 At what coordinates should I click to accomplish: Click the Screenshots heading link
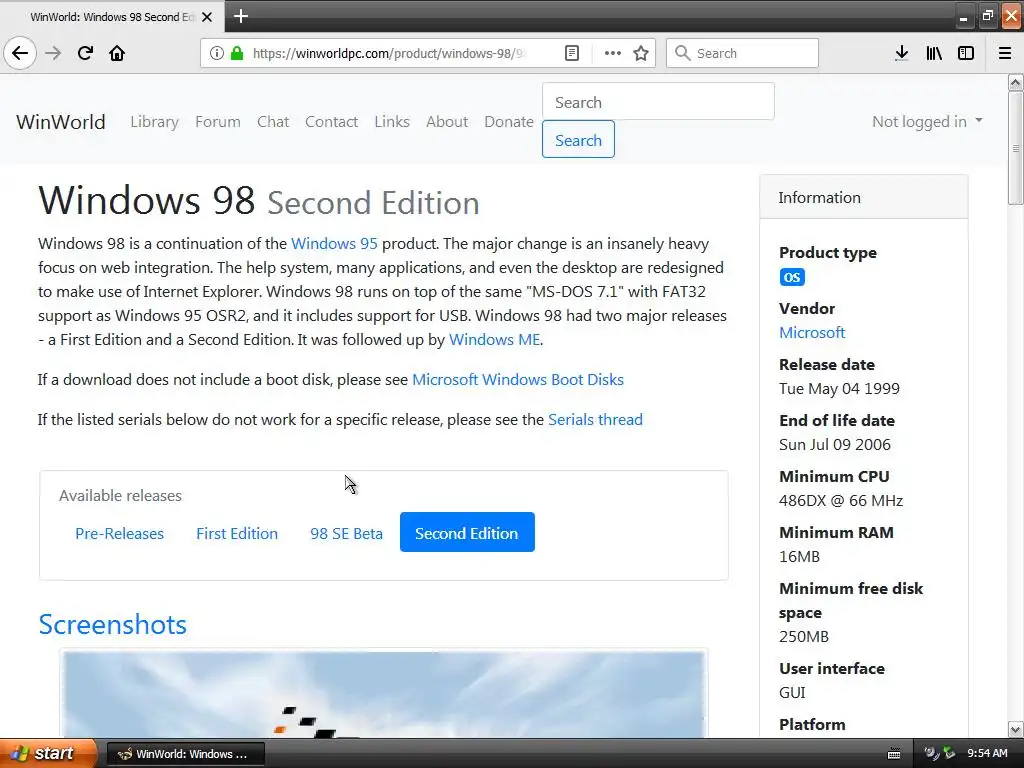(x=112, y=624)
